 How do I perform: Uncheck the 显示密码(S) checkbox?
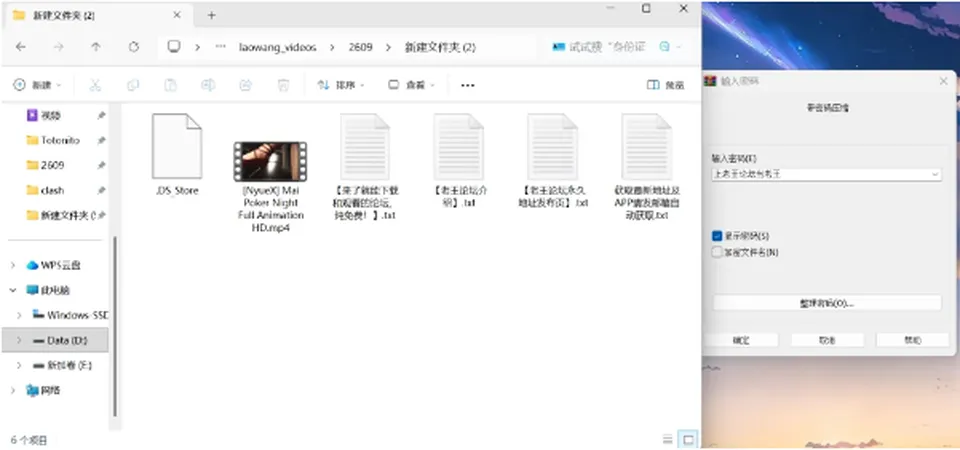pos(717,236)
